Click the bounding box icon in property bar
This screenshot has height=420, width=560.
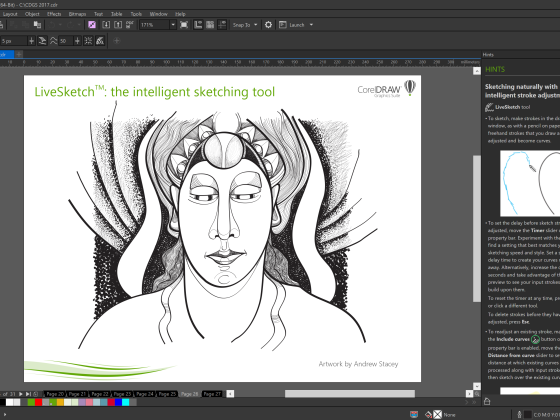(88, 41)
